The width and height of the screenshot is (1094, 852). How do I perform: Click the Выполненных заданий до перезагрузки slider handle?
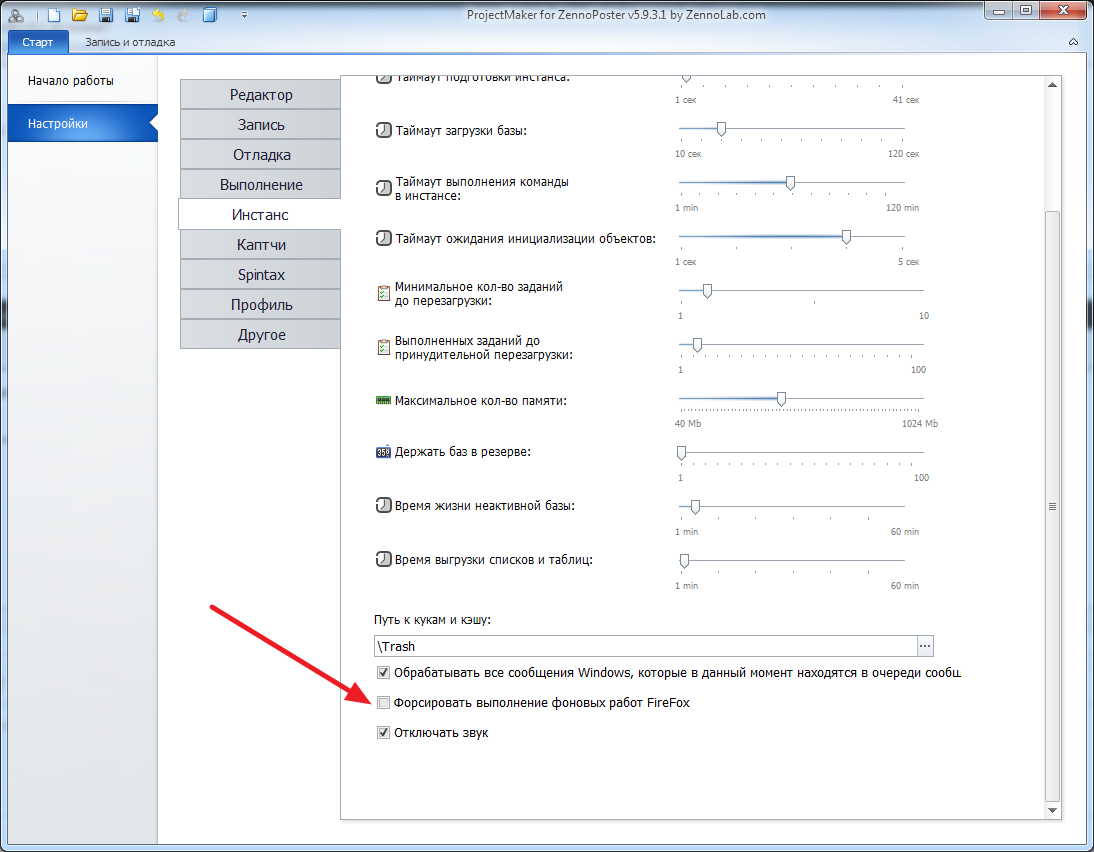pyautogui.click(x=697, y=345)
